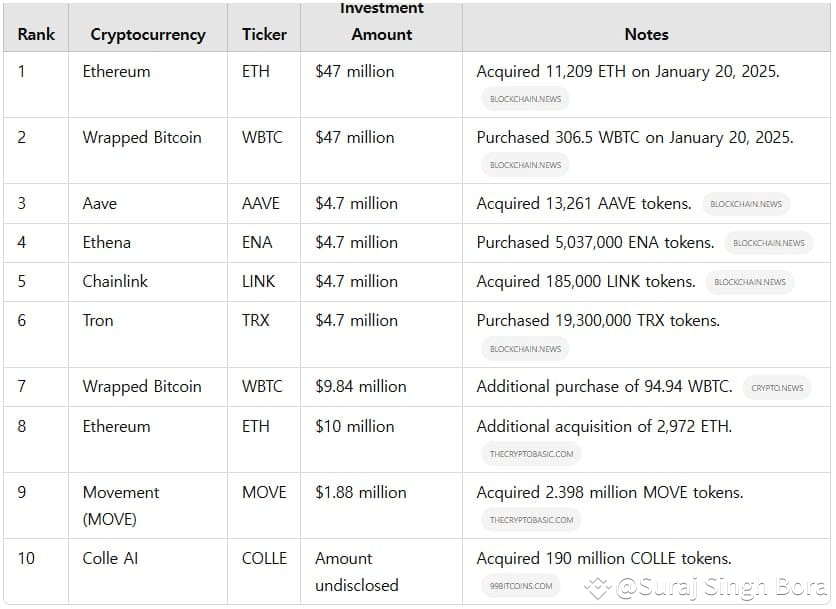Select the COLLE ticker cell

point(264,572)
